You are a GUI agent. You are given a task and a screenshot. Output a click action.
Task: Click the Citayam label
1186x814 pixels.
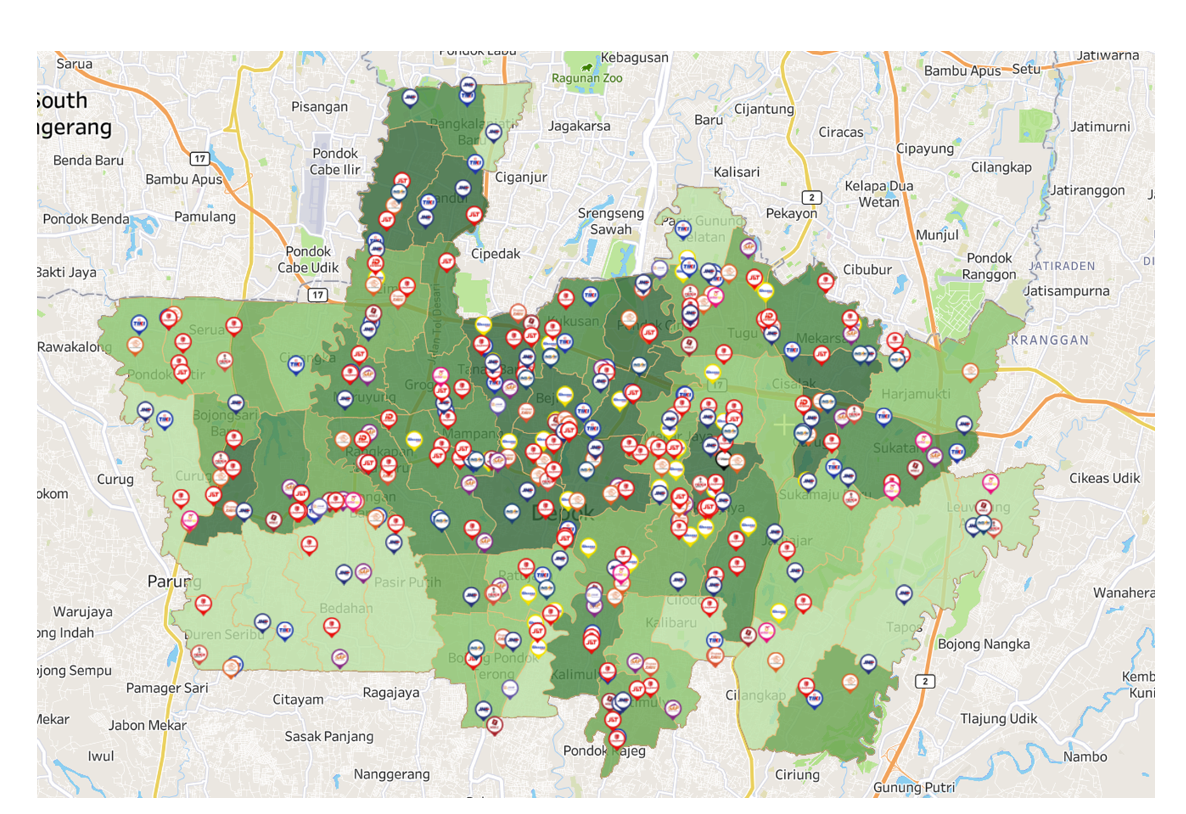point(298,700)
